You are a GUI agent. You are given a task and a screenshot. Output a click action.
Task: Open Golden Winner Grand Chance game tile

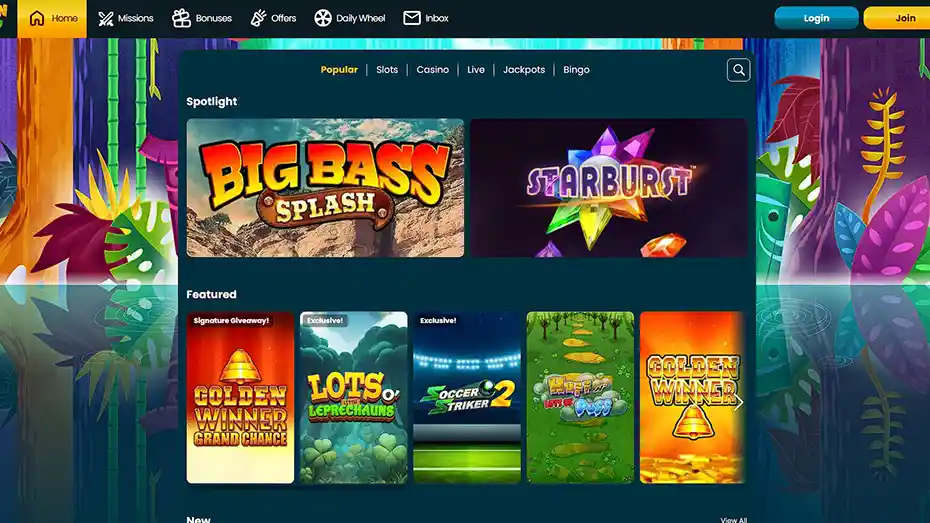coord(240,397)
